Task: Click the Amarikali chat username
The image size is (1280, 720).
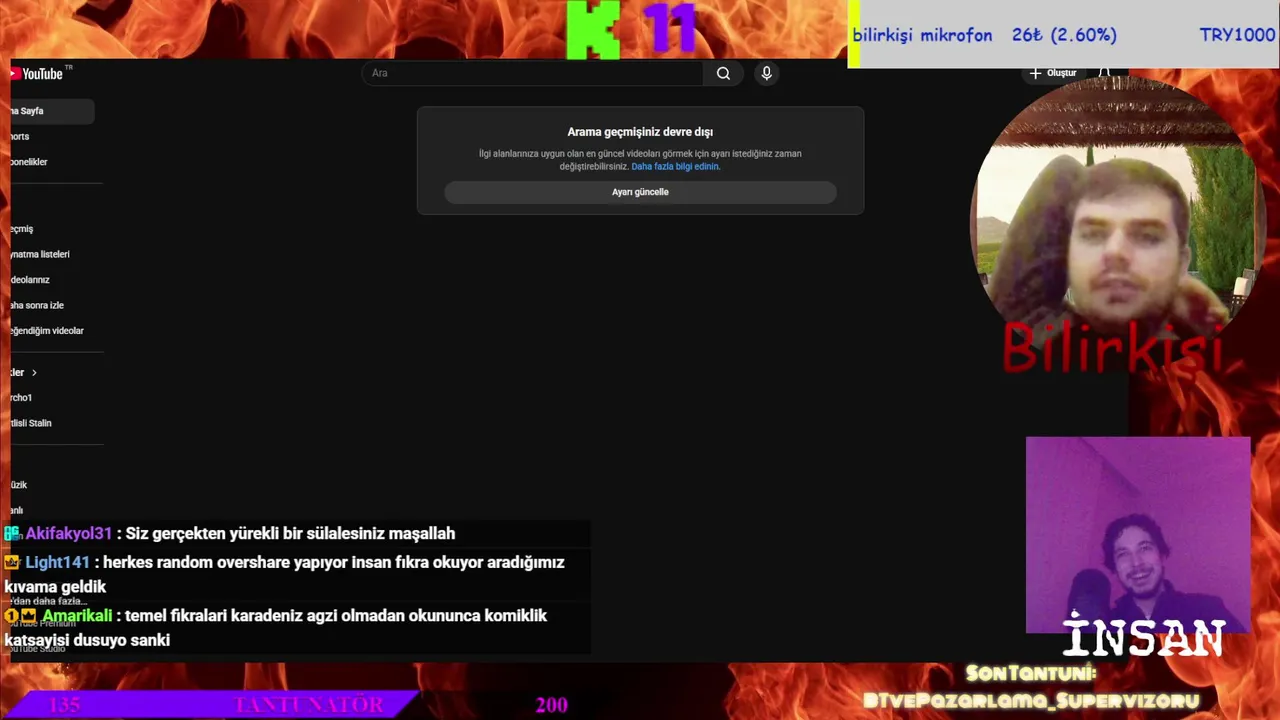Action: (x=77, y=616)
